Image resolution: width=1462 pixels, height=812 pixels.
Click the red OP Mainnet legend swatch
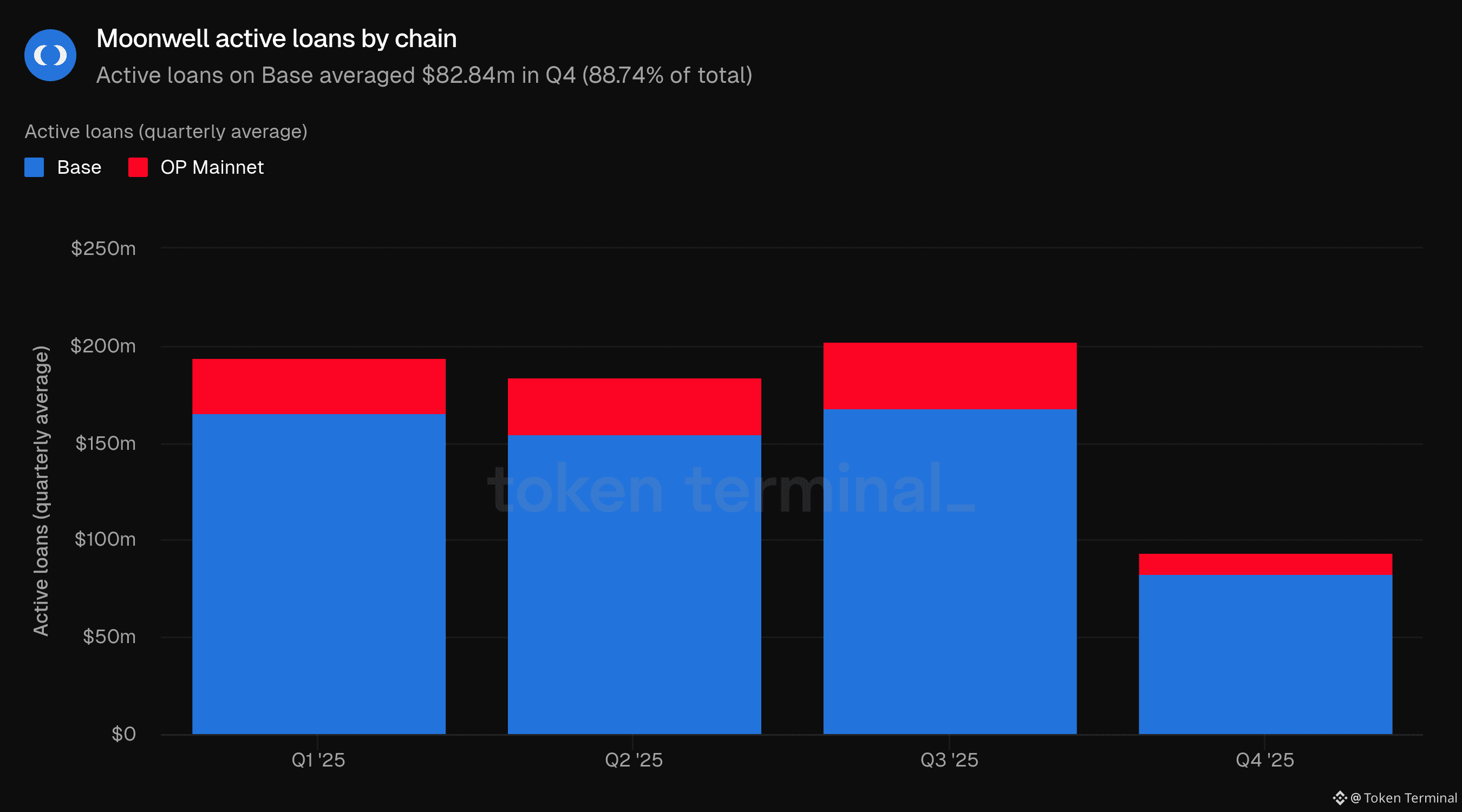pos(138,167)
